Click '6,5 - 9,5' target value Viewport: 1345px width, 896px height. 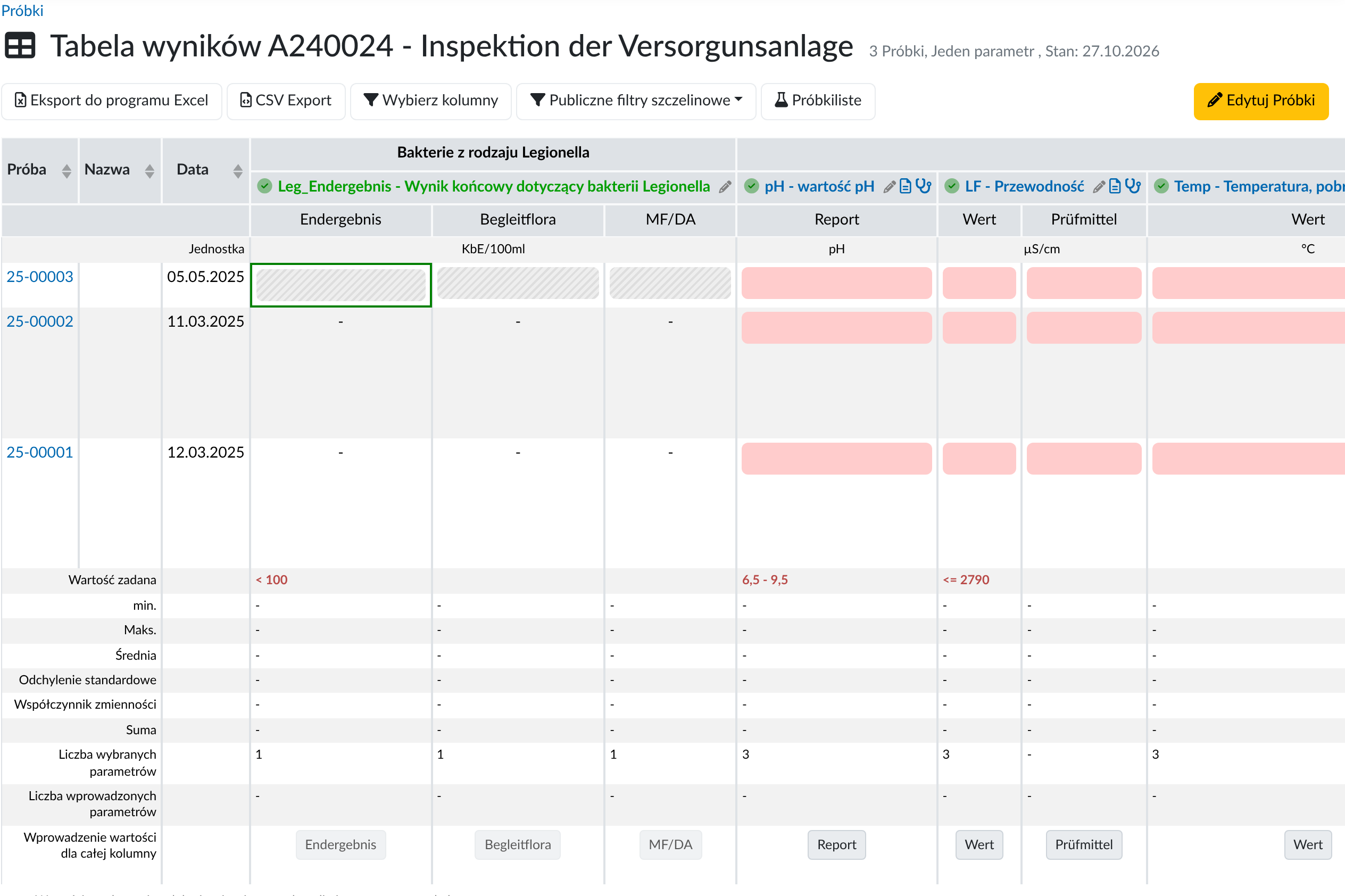pyautogui.click(x=765, y=580)
